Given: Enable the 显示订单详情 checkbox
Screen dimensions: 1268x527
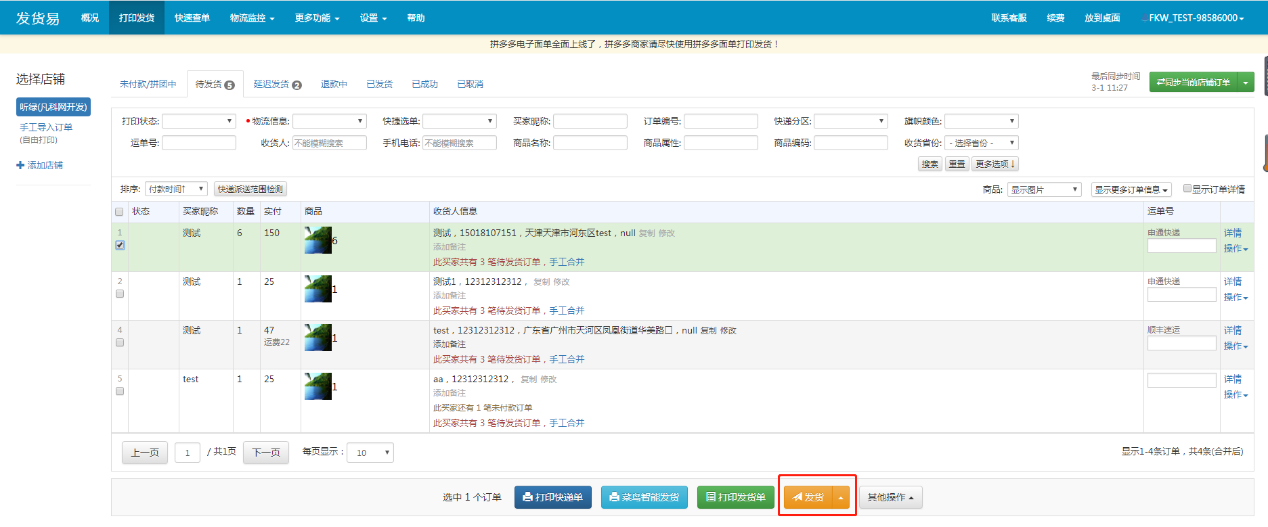Looking at the screenshot, I should point(1187,188).
